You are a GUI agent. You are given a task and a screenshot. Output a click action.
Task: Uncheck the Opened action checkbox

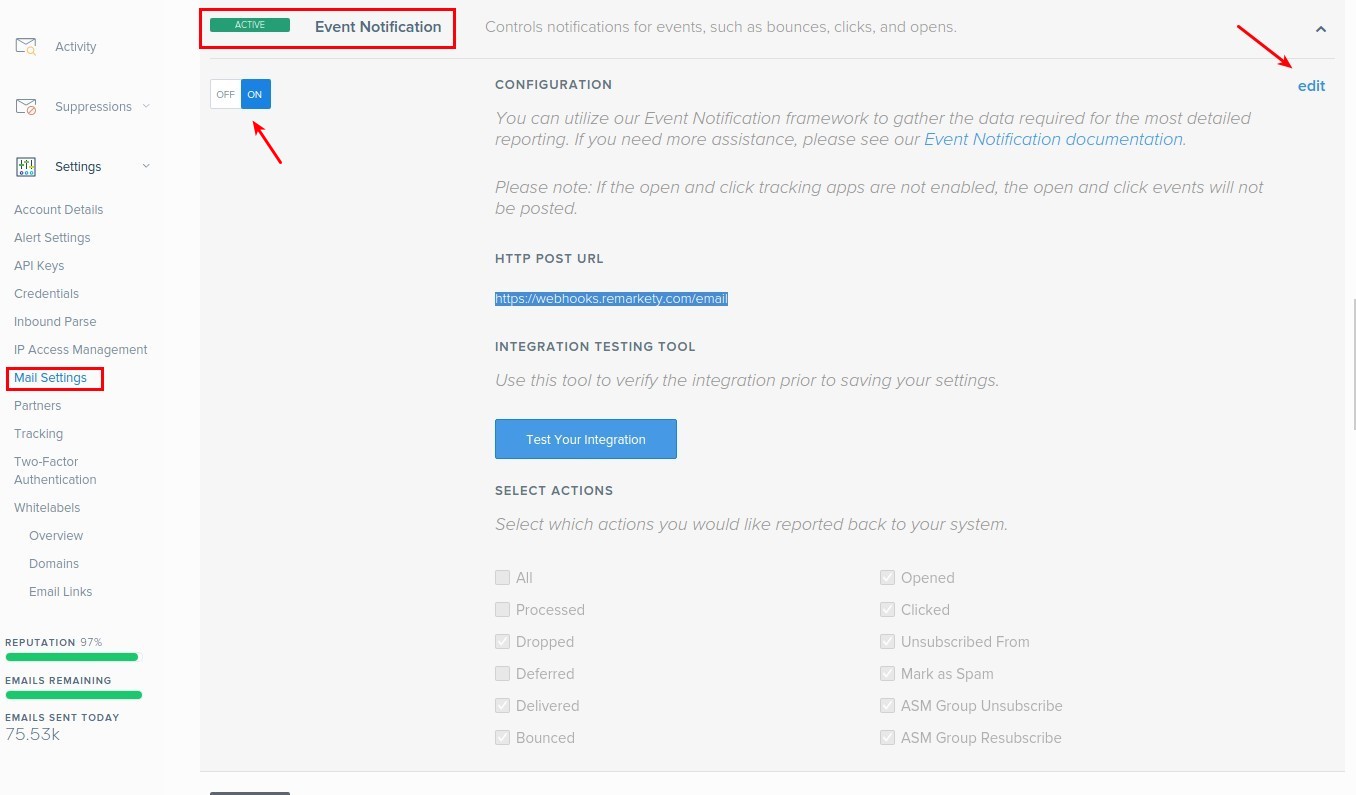coord(887,578)
